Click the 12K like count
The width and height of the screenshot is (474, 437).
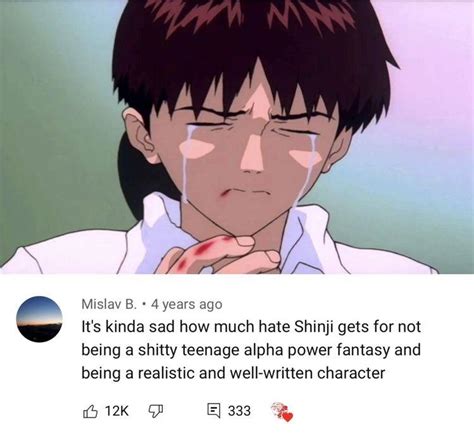117,411
